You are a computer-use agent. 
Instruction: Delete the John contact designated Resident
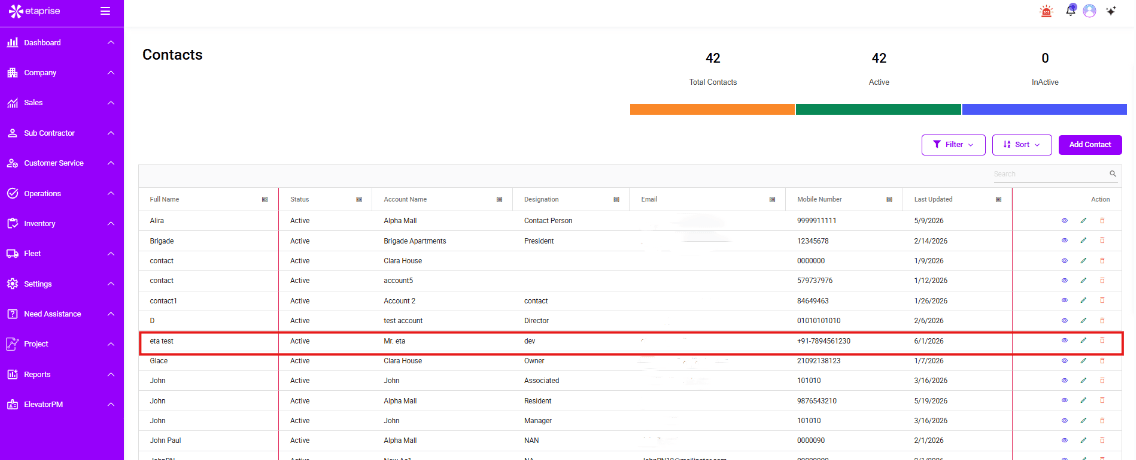[x=1102, y=400]
